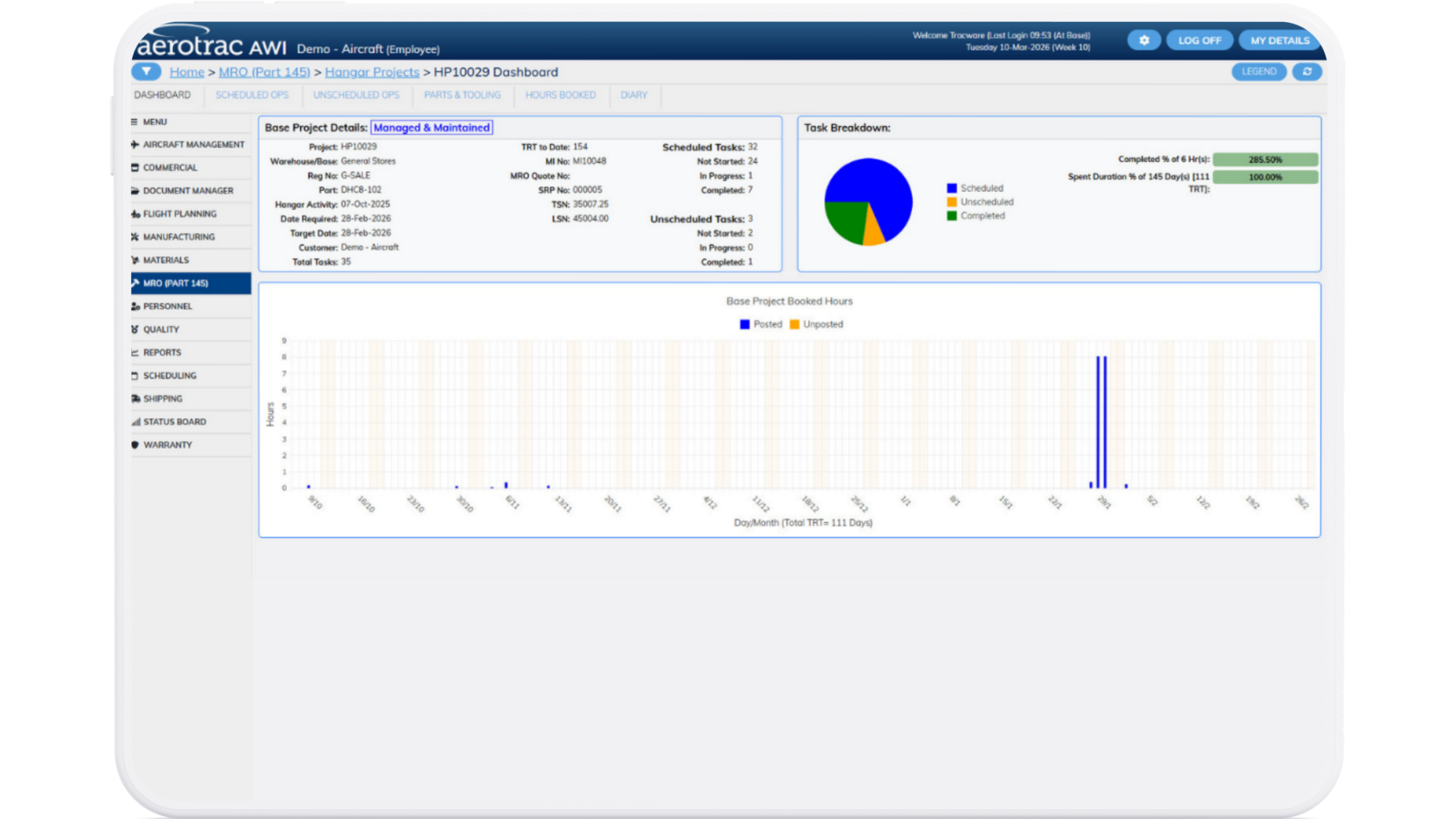Click the Reports chart icon
The height and width of the screenshot is (819, 1456).
pos(135,353)
